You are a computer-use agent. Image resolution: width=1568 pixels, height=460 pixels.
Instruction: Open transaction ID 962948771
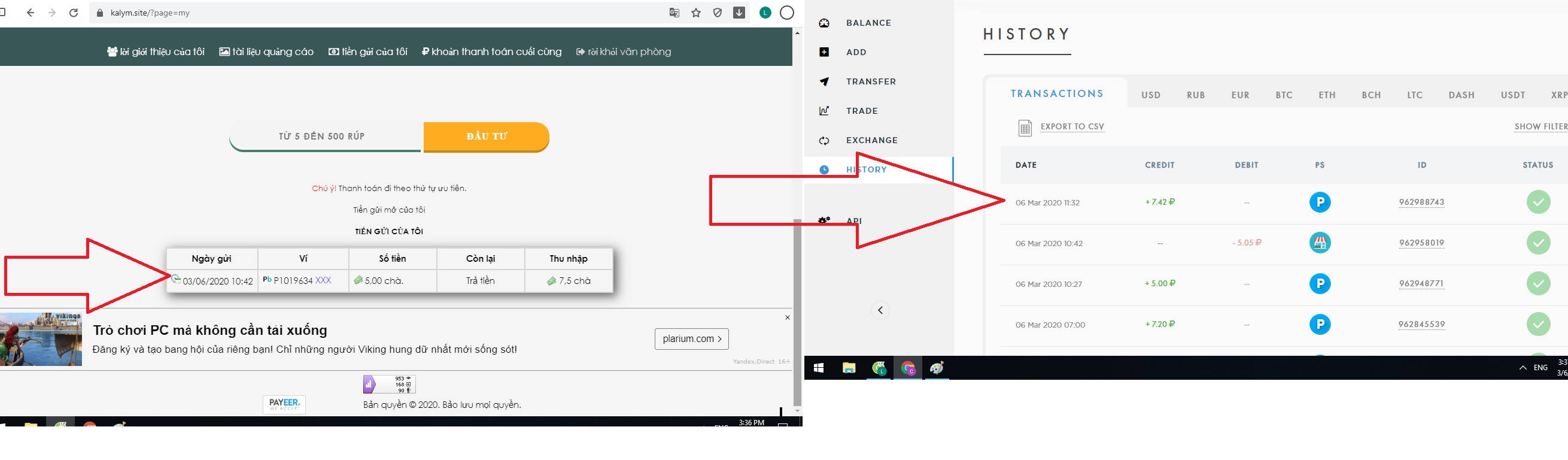pos(1422,284)
